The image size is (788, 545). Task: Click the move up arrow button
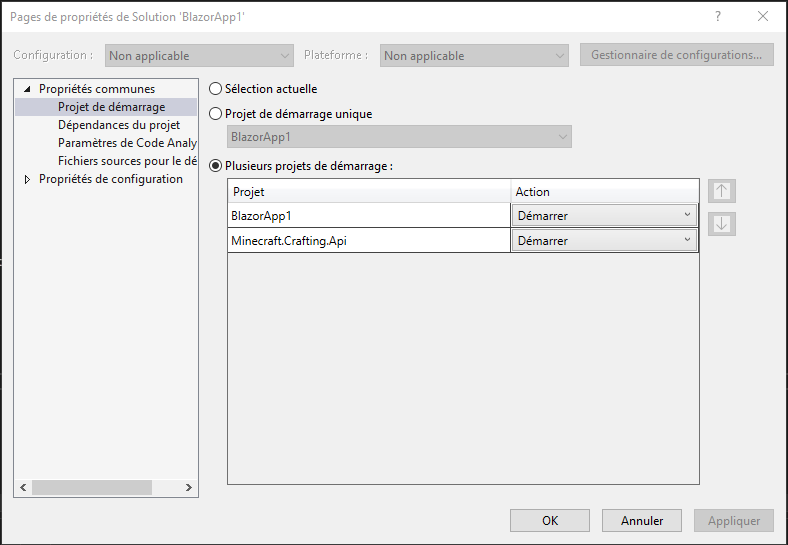pos(722,191)
